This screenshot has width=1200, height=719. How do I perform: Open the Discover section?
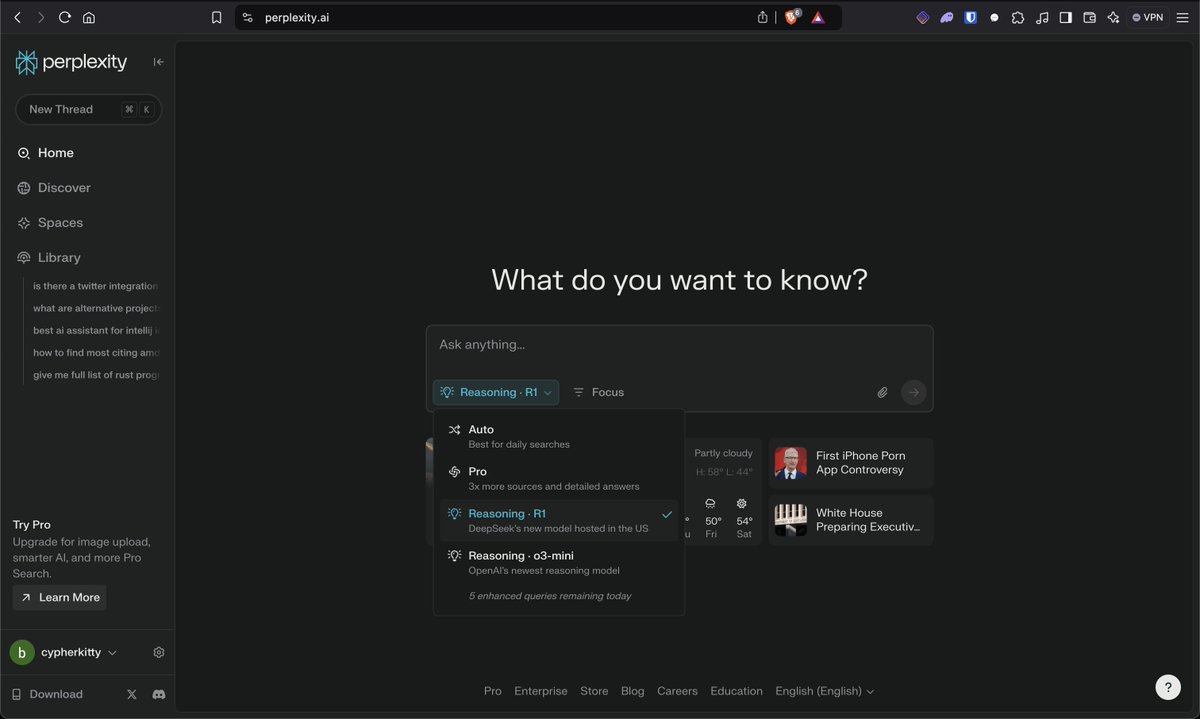pos(54,188)
